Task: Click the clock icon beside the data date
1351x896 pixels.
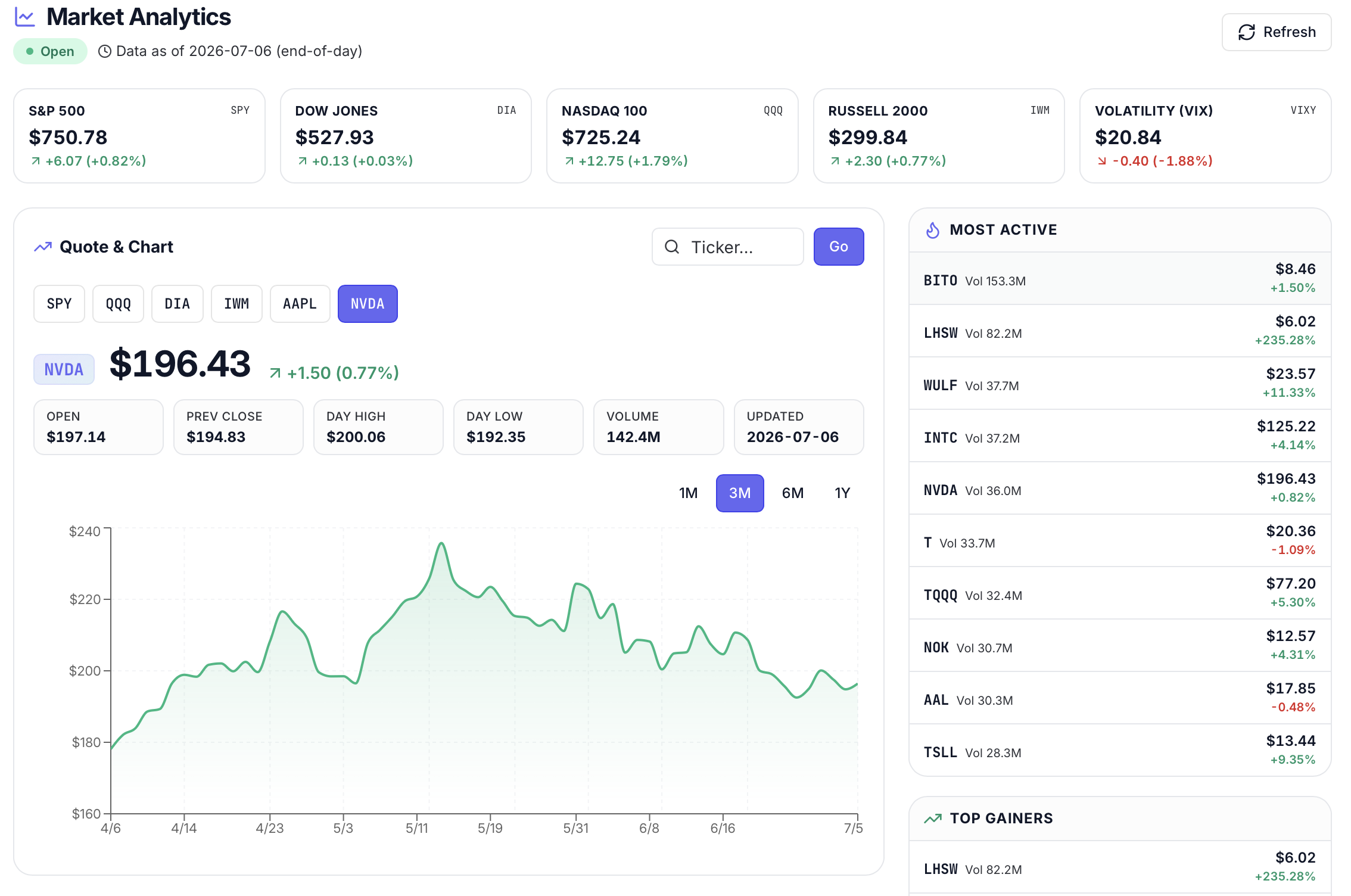Action: (104, 51)
